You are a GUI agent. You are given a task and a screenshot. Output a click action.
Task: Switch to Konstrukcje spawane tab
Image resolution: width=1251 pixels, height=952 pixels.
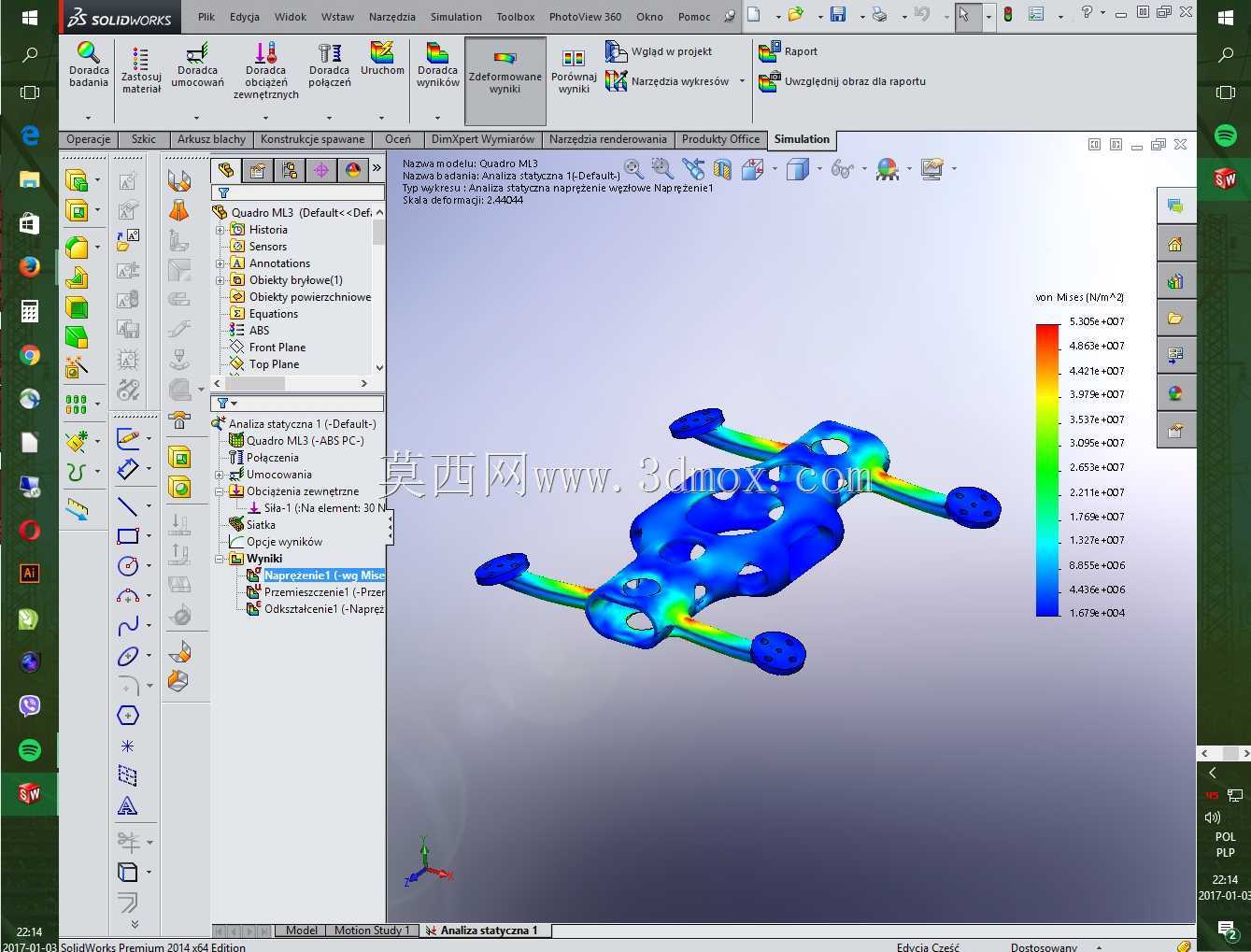click(313, 139)
